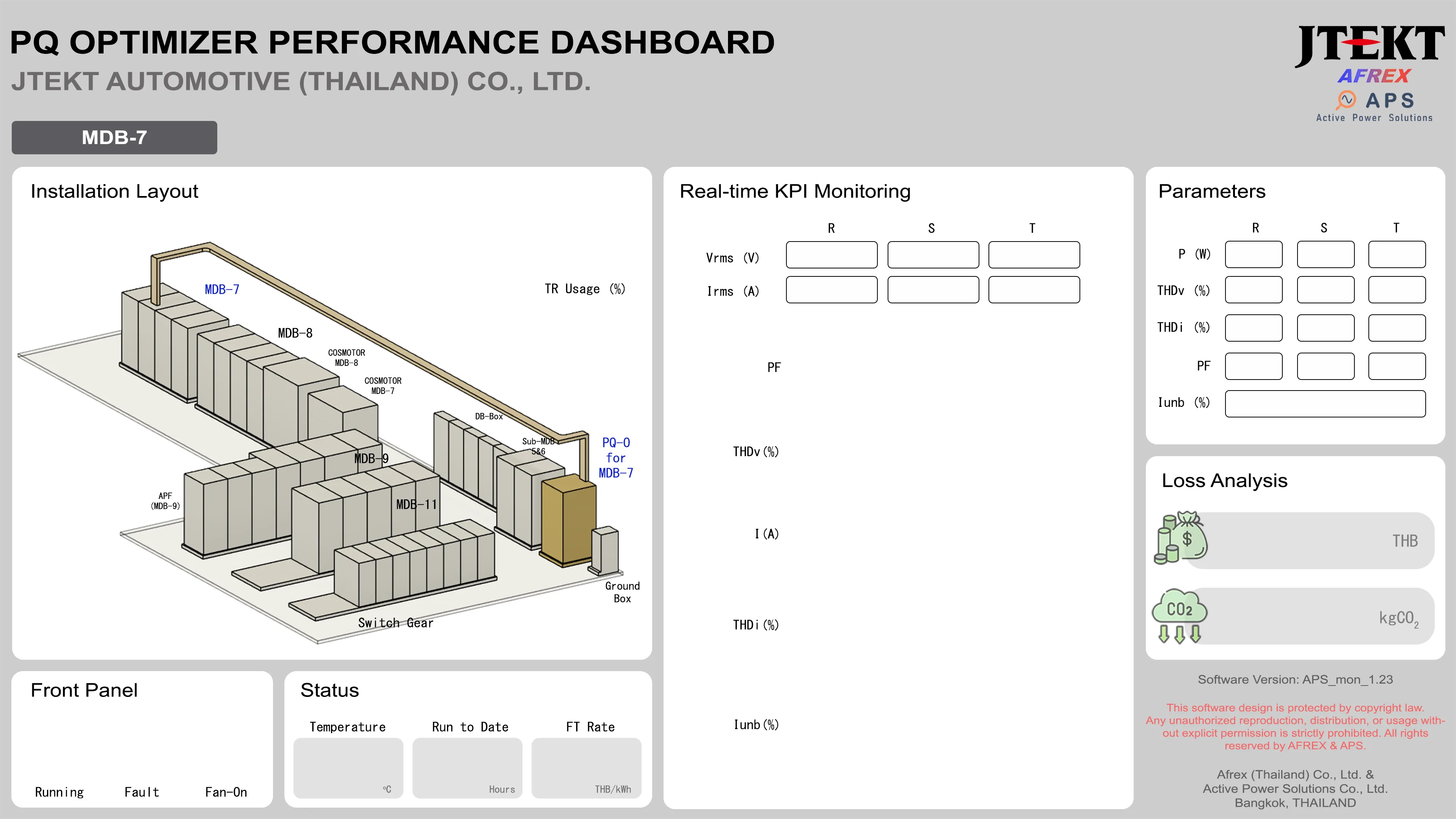Click the Vrms R phase field
The height and width of the screenshot is (819, 1456).
point(832,255)
